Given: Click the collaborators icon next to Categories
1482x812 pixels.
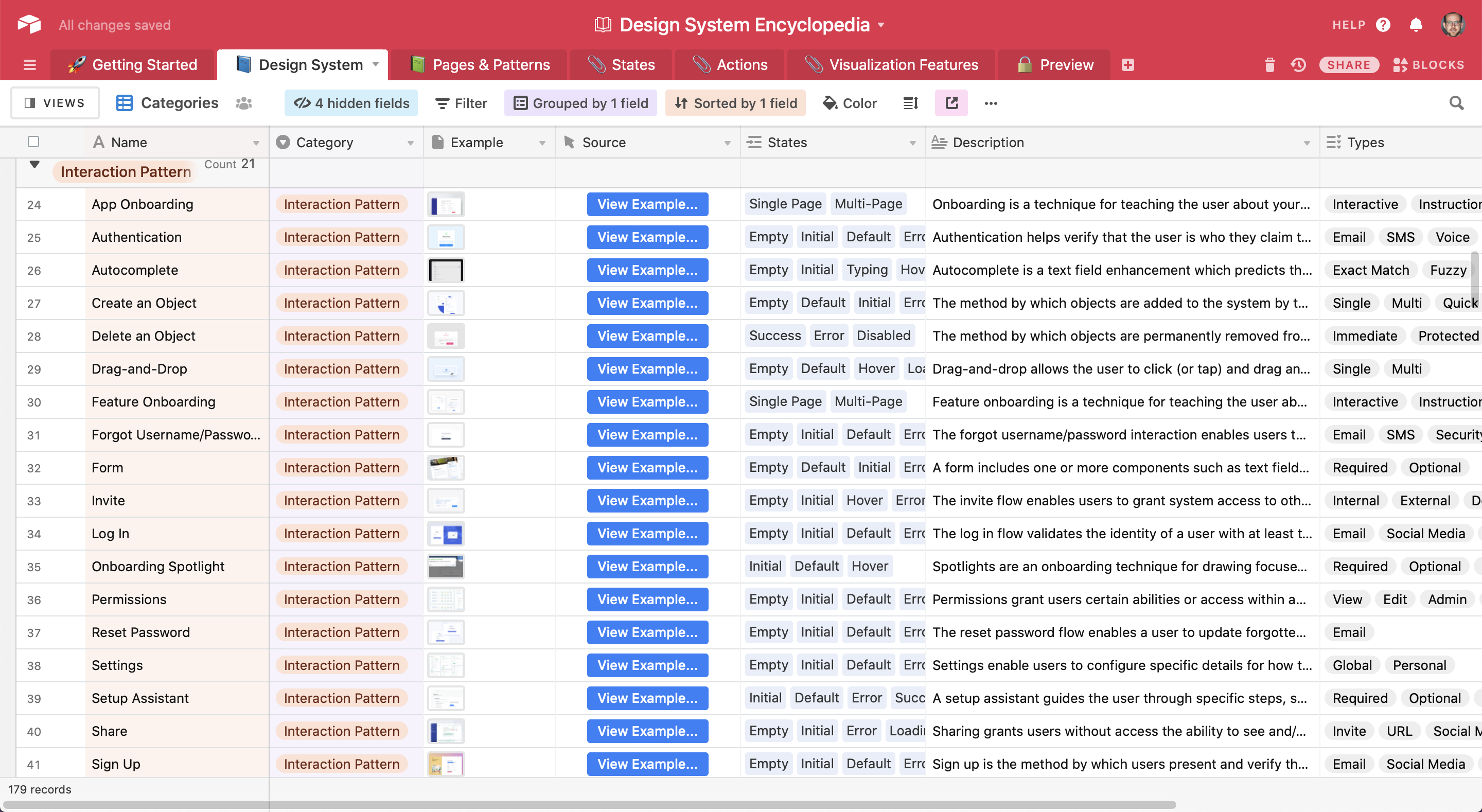Looking at the screenshot, I should (x=243, y=102).
